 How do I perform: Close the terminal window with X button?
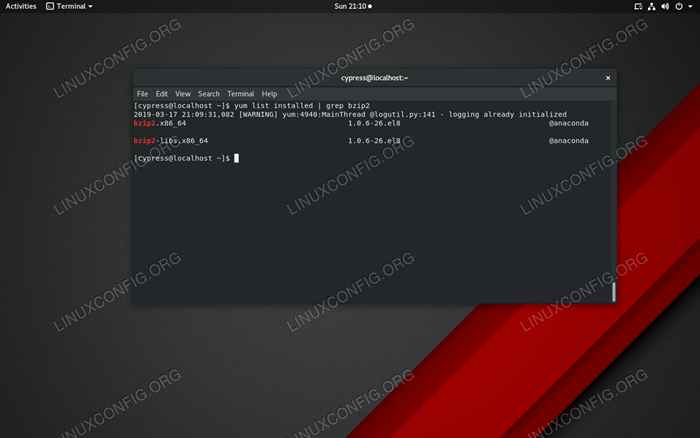[607, 77]
